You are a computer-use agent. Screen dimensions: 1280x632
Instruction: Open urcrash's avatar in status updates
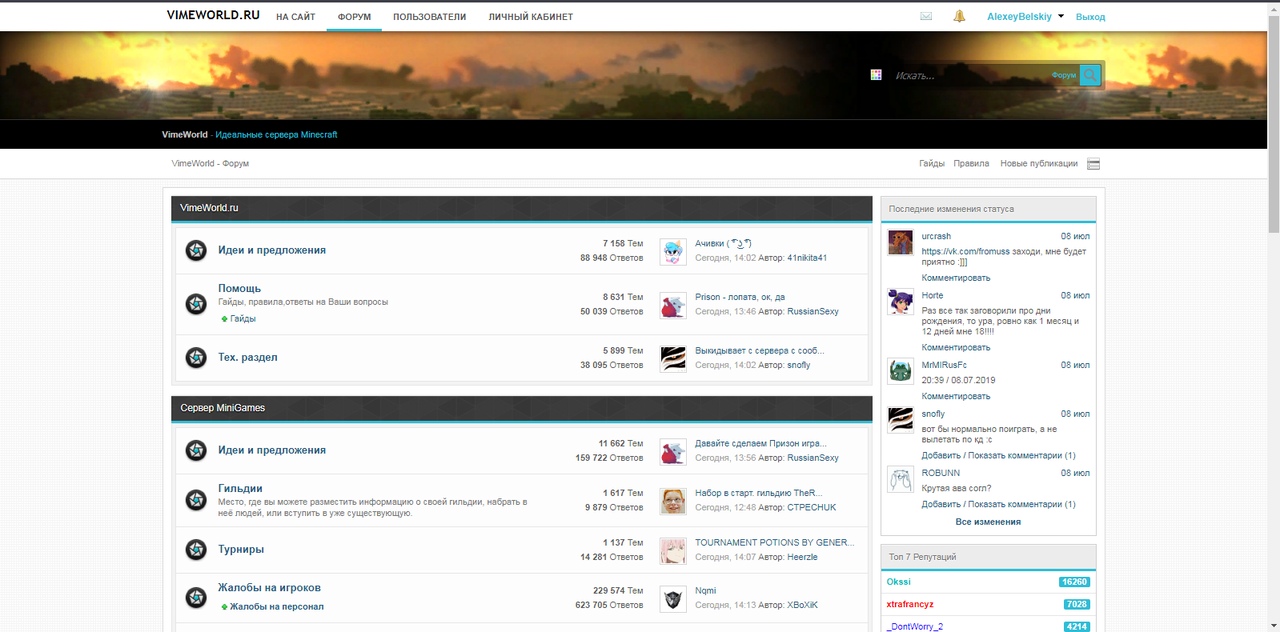900,243
